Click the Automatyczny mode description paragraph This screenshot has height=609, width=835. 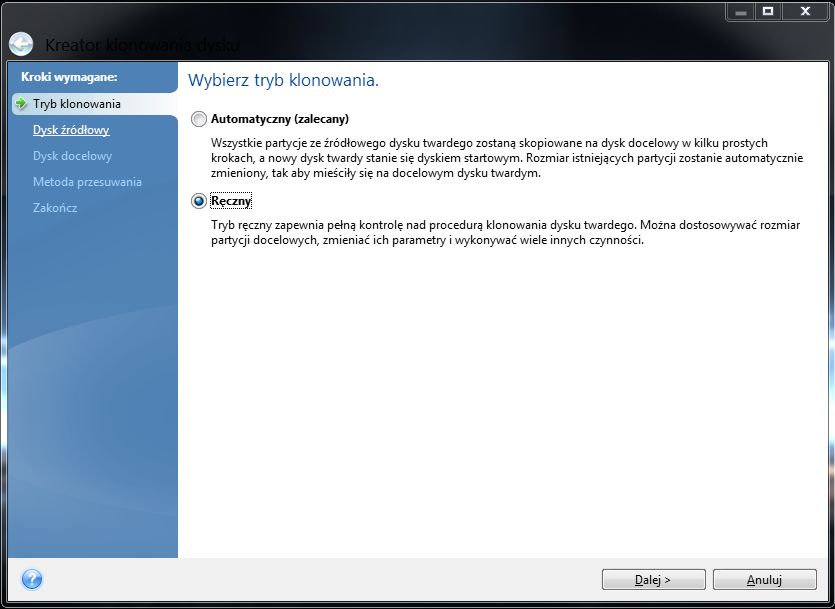tap(507, 158)
